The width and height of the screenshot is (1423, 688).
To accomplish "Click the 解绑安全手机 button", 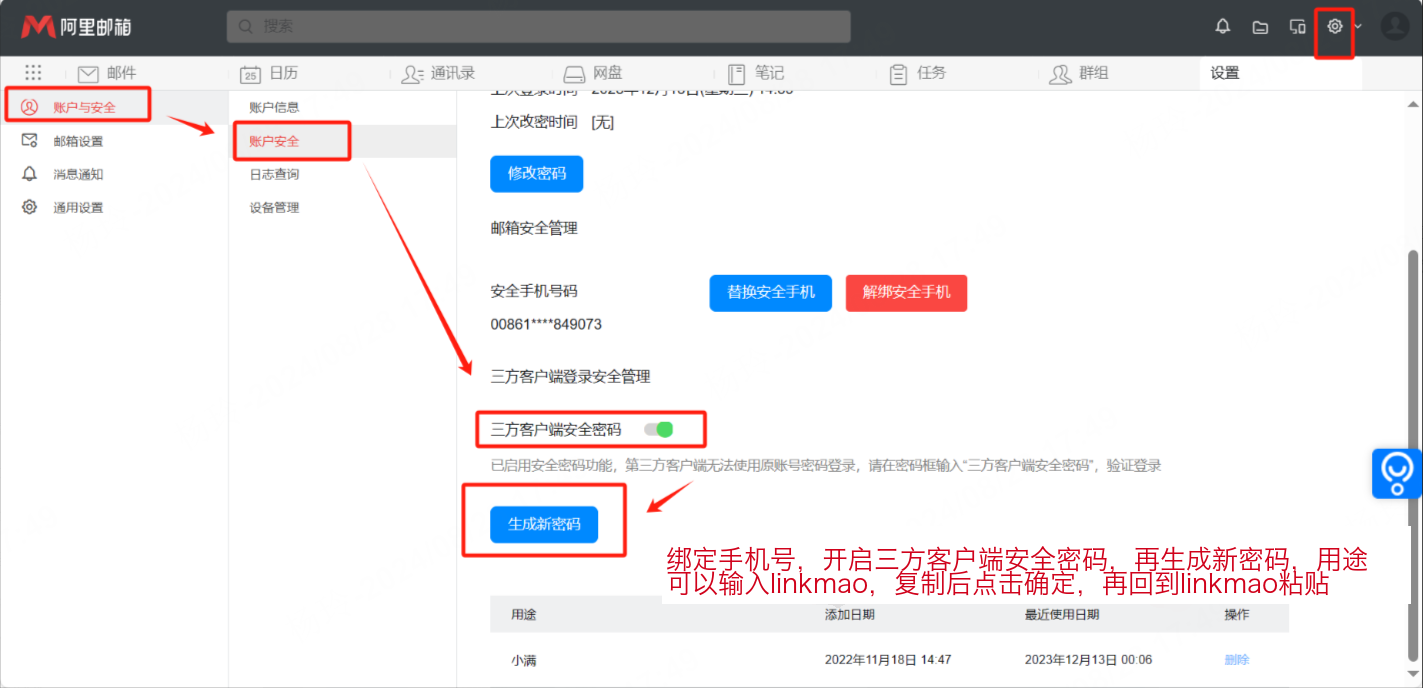I will click(x=906, y=293).
